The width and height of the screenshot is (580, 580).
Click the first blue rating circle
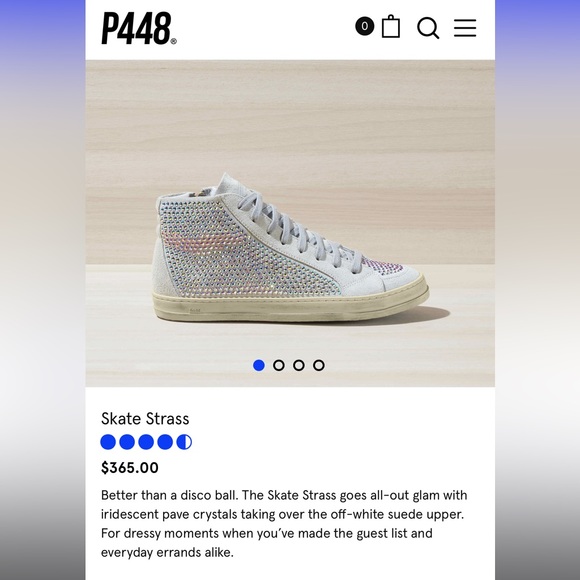pos(108,442)
